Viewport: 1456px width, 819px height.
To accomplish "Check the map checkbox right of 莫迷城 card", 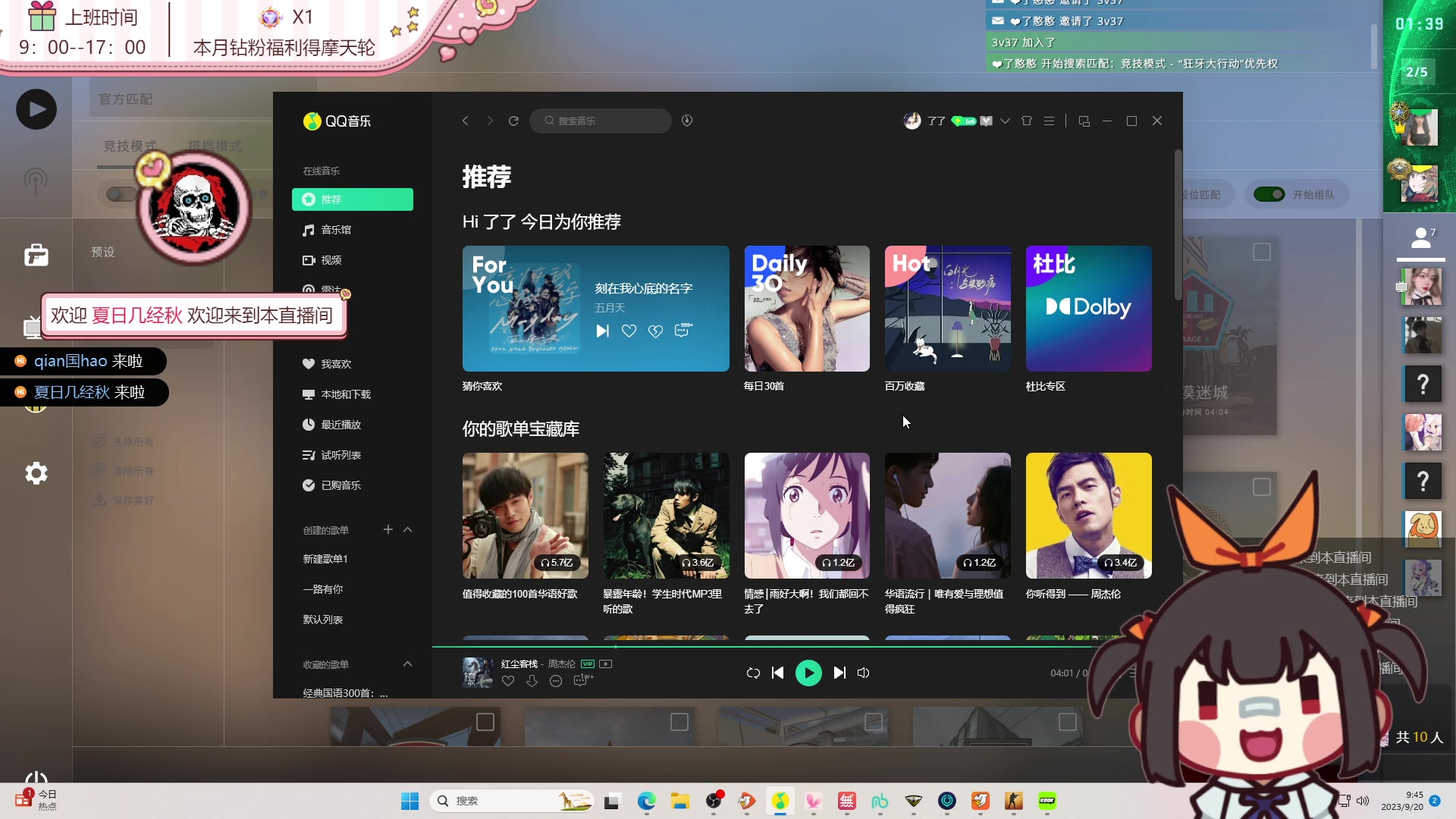I will (x=1262, y=487).
